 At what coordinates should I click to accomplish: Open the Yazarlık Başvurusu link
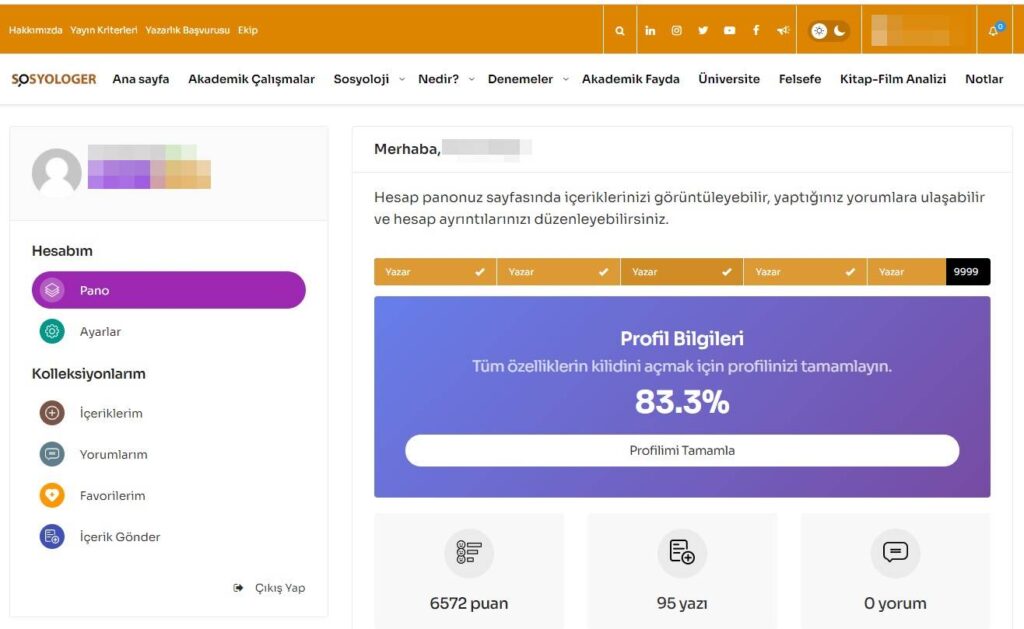187,30
